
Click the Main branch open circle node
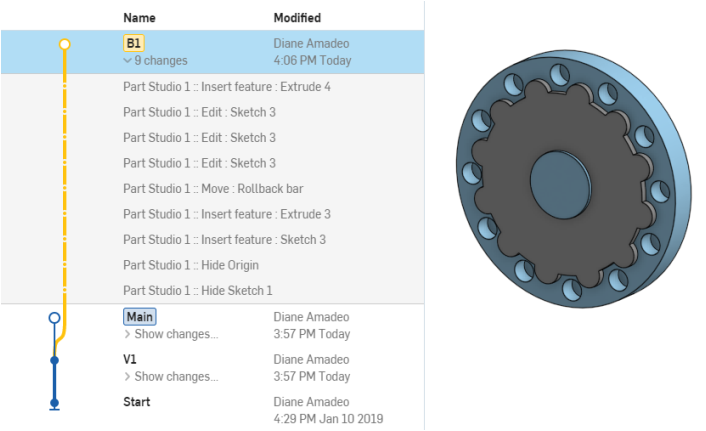click(54, 318)
